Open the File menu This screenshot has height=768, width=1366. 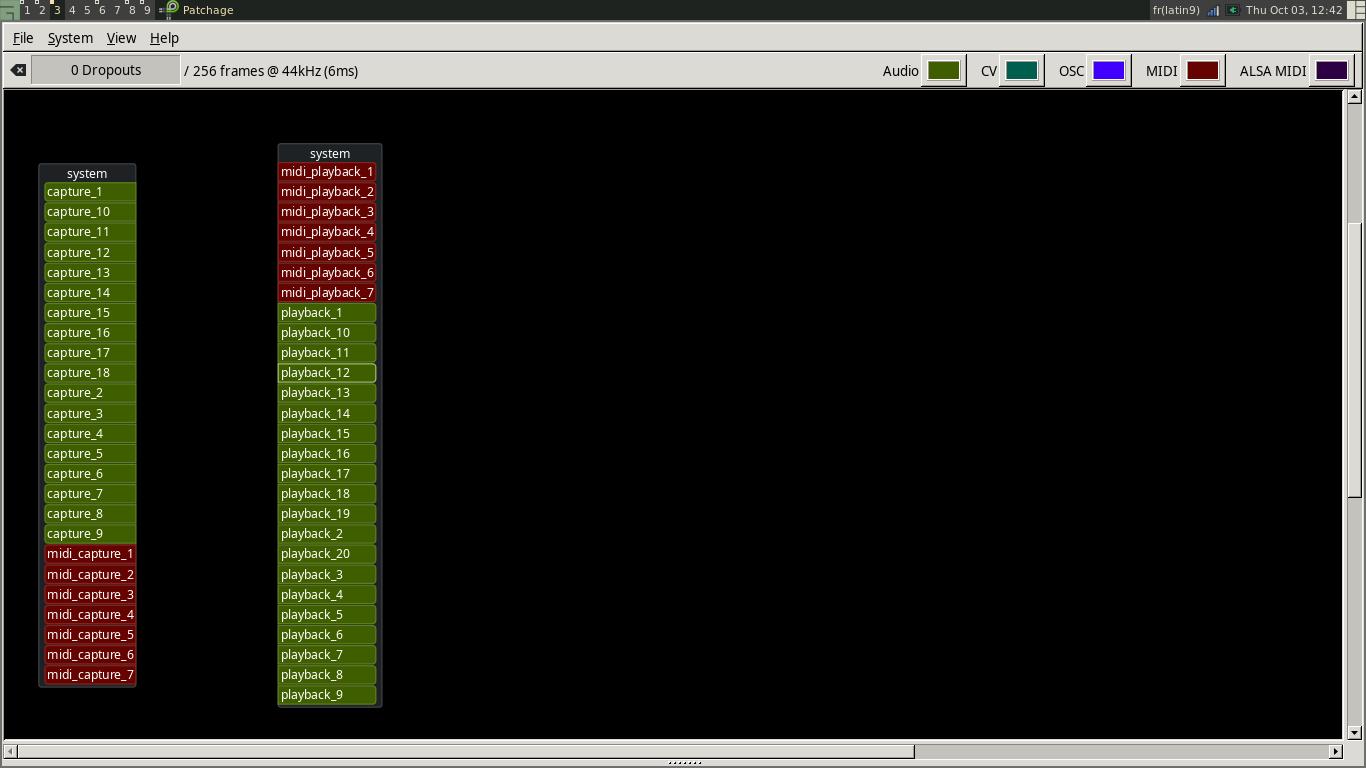click(23, 38)
